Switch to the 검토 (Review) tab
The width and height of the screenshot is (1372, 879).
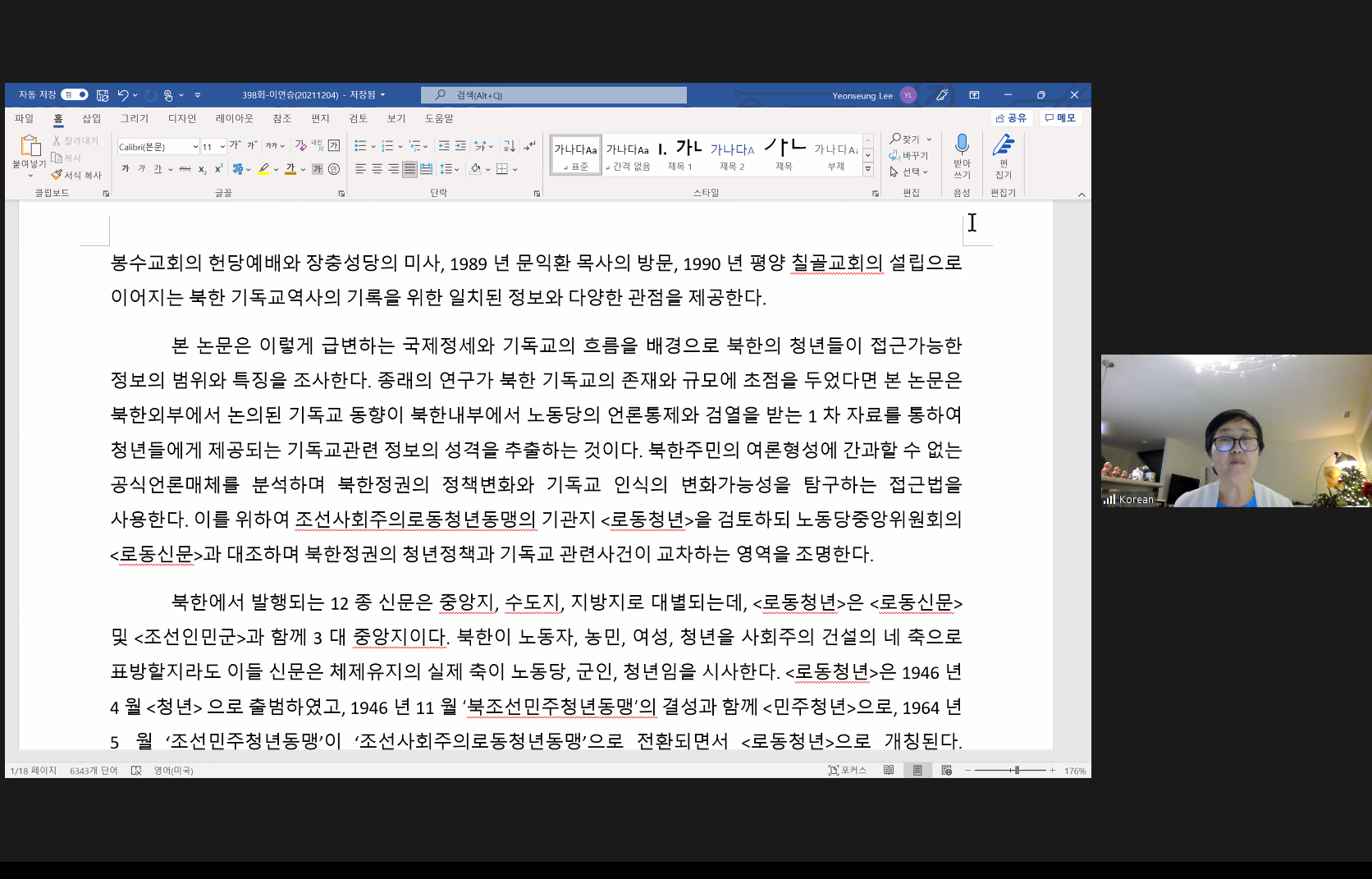[x=359, y=118]
